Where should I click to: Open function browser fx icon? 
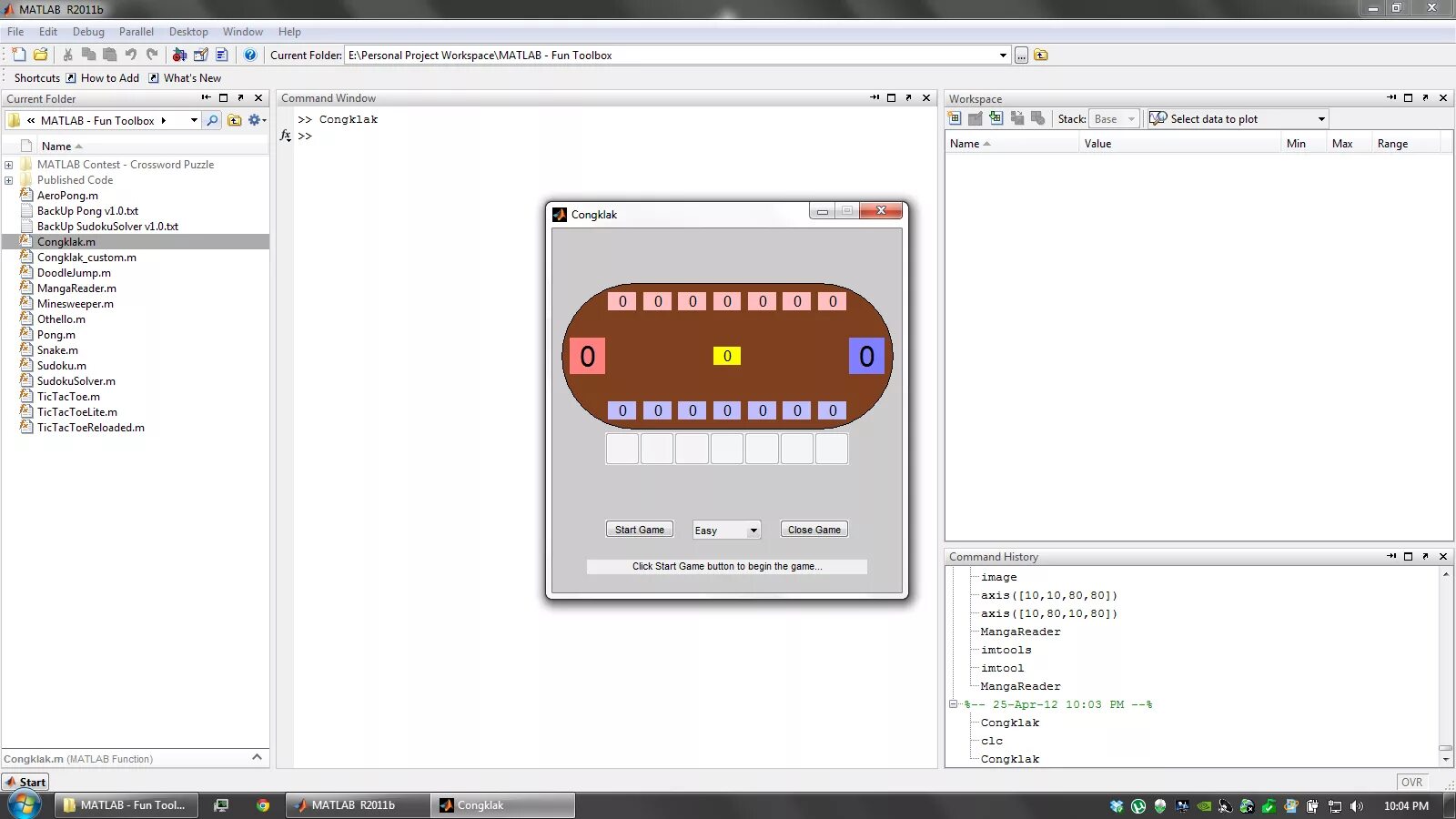[286, 136]
